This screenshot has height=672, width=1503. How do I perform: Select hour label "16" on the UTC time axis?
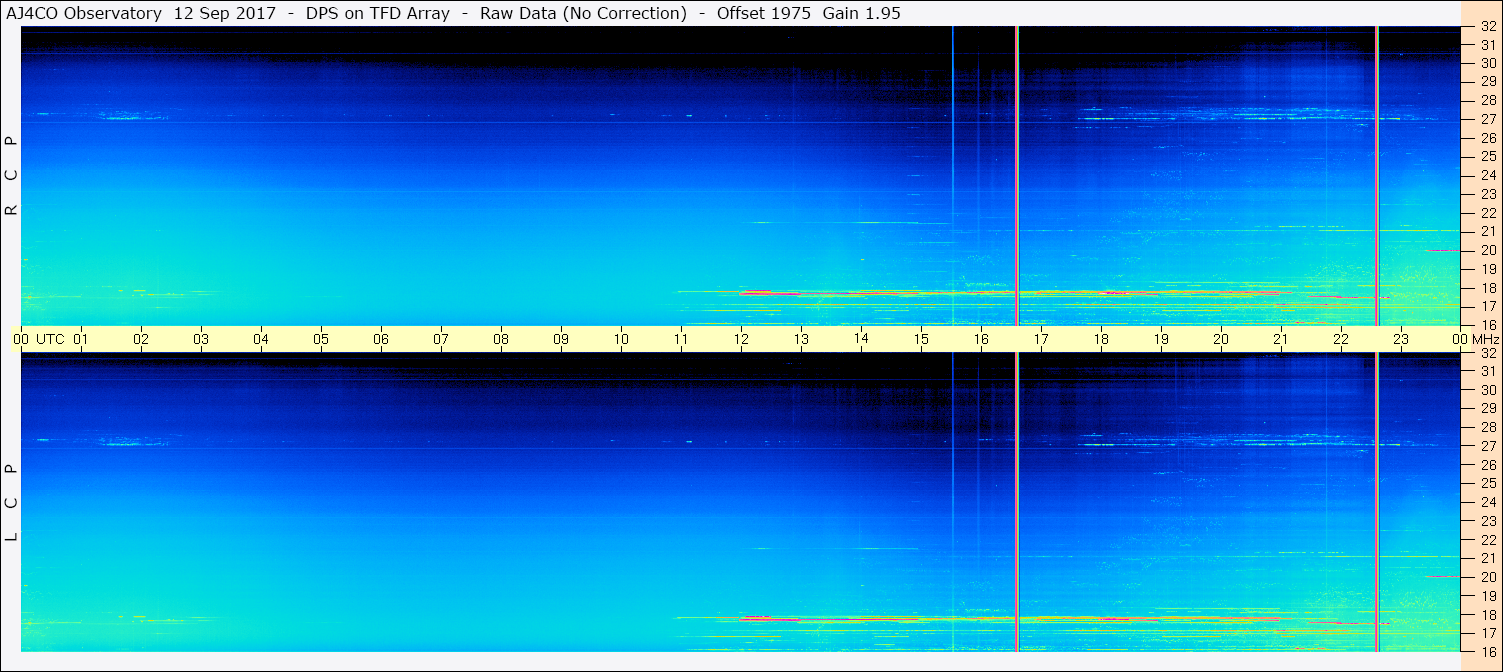(x=981, y=339)
